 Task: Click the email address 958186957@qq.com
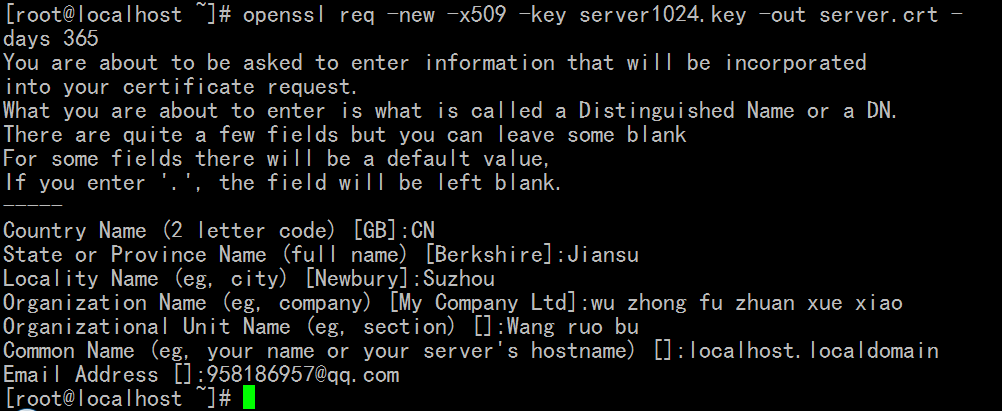tap(303, 375)
